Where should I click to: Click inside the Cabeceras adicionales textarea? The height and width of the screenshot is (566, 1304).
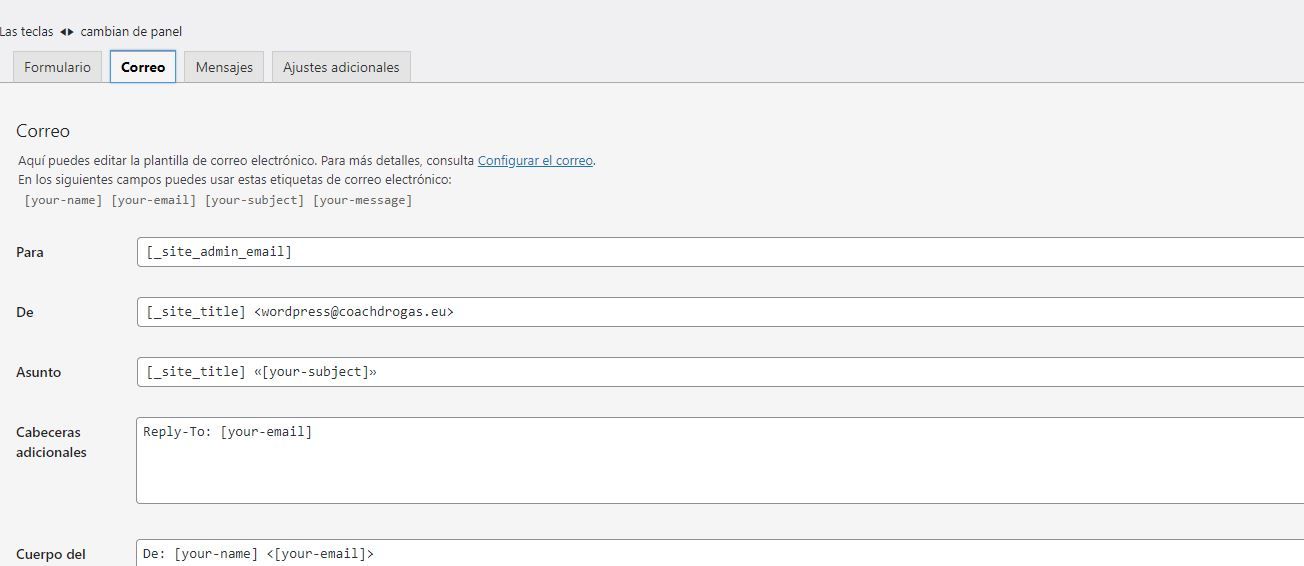point(720,460)
